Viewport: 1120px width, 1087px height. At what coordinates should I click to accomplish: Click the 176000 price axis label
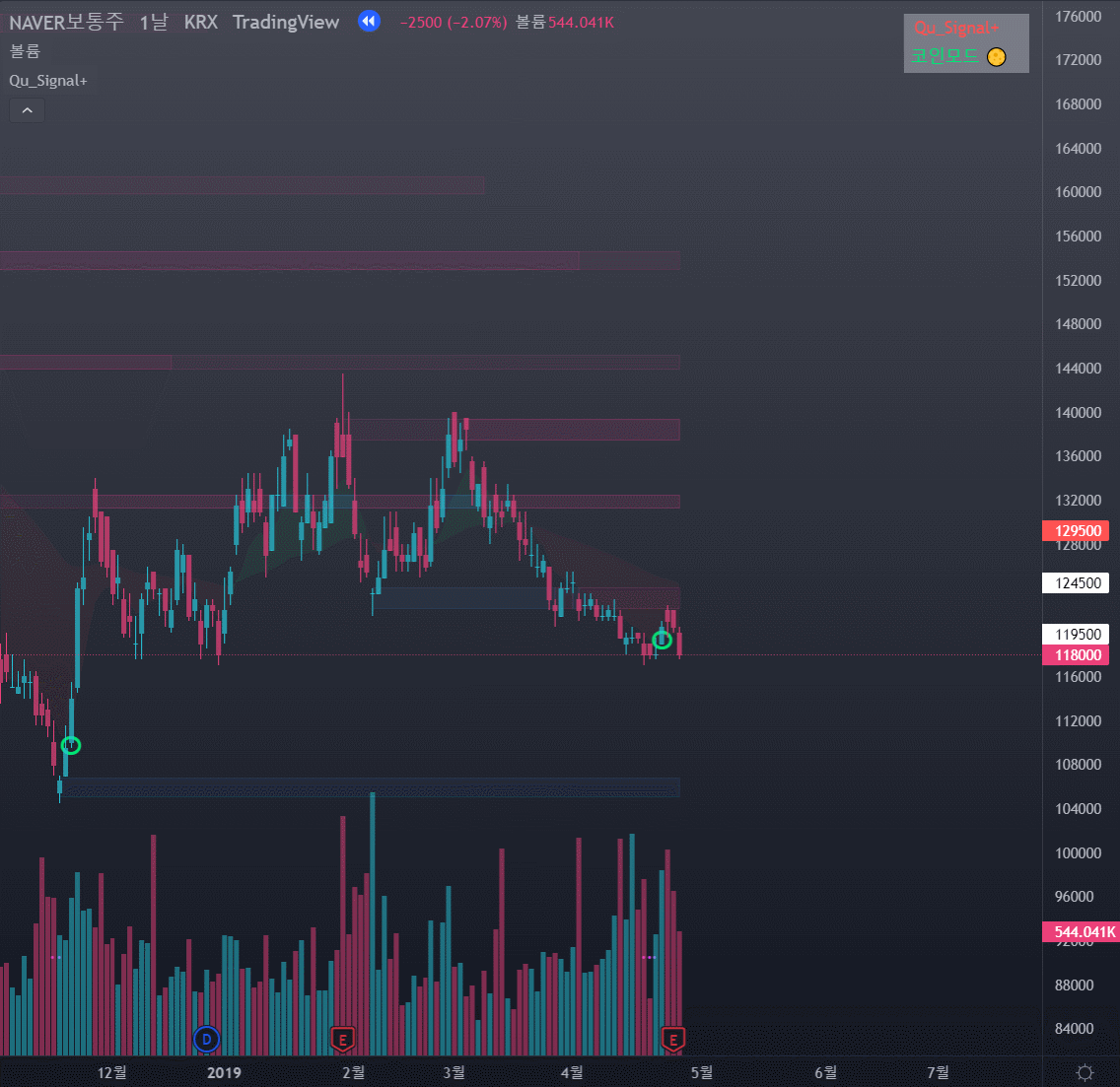(1078, 17)
